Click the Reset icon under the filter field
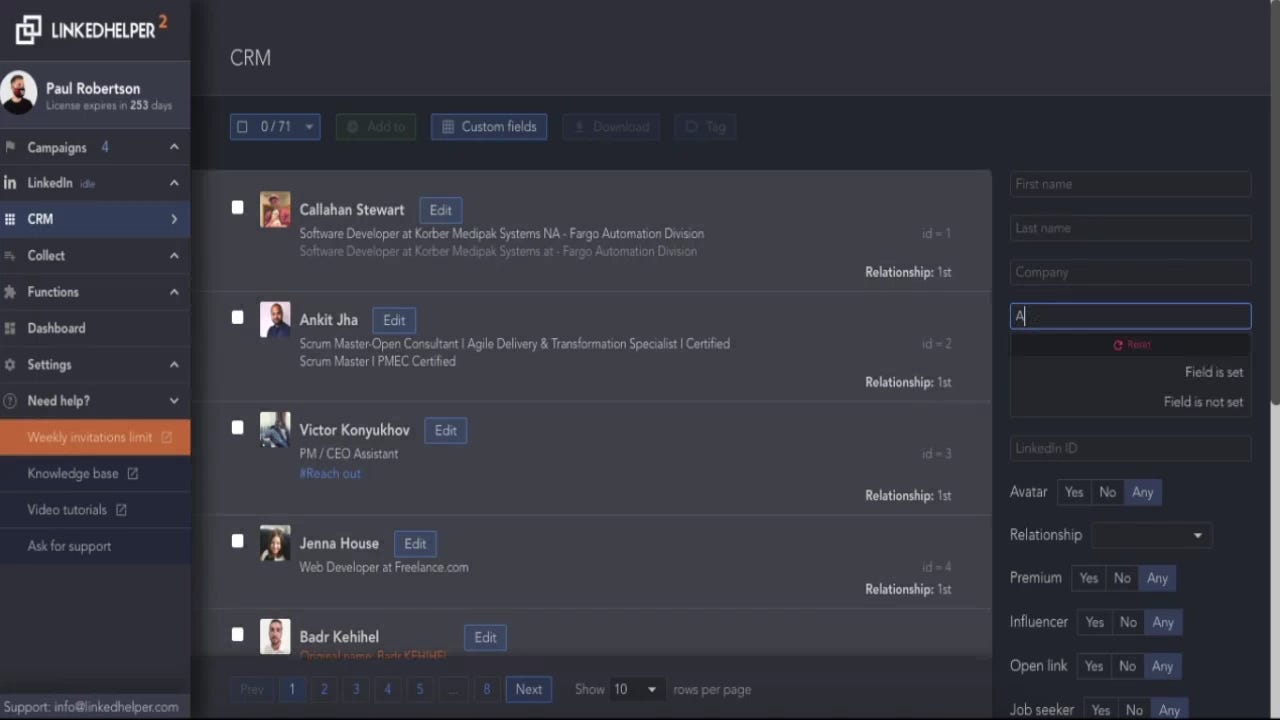The width and height of the screenshot is (1280, 720). point(1118,345)
